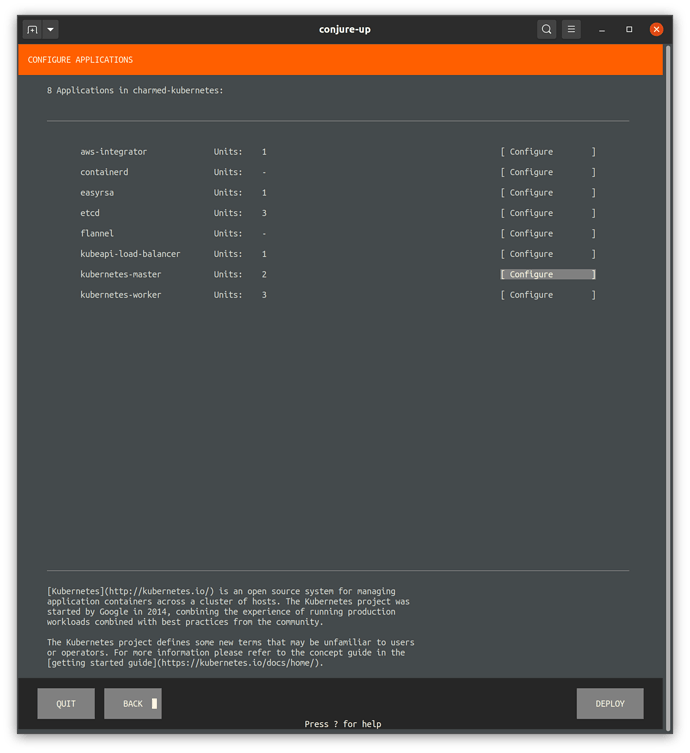
Task: Click the Units label for flannel
Action: click(x=228, y=233)
